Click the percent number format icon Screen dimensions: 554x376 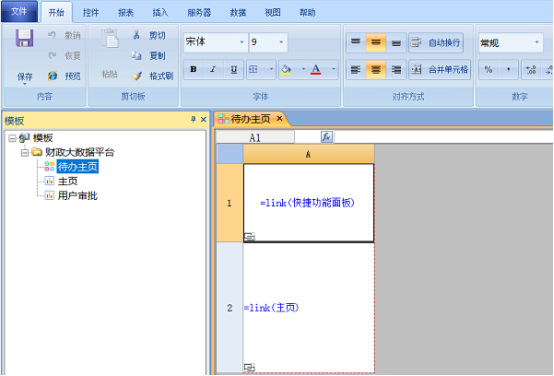(488, 70)
